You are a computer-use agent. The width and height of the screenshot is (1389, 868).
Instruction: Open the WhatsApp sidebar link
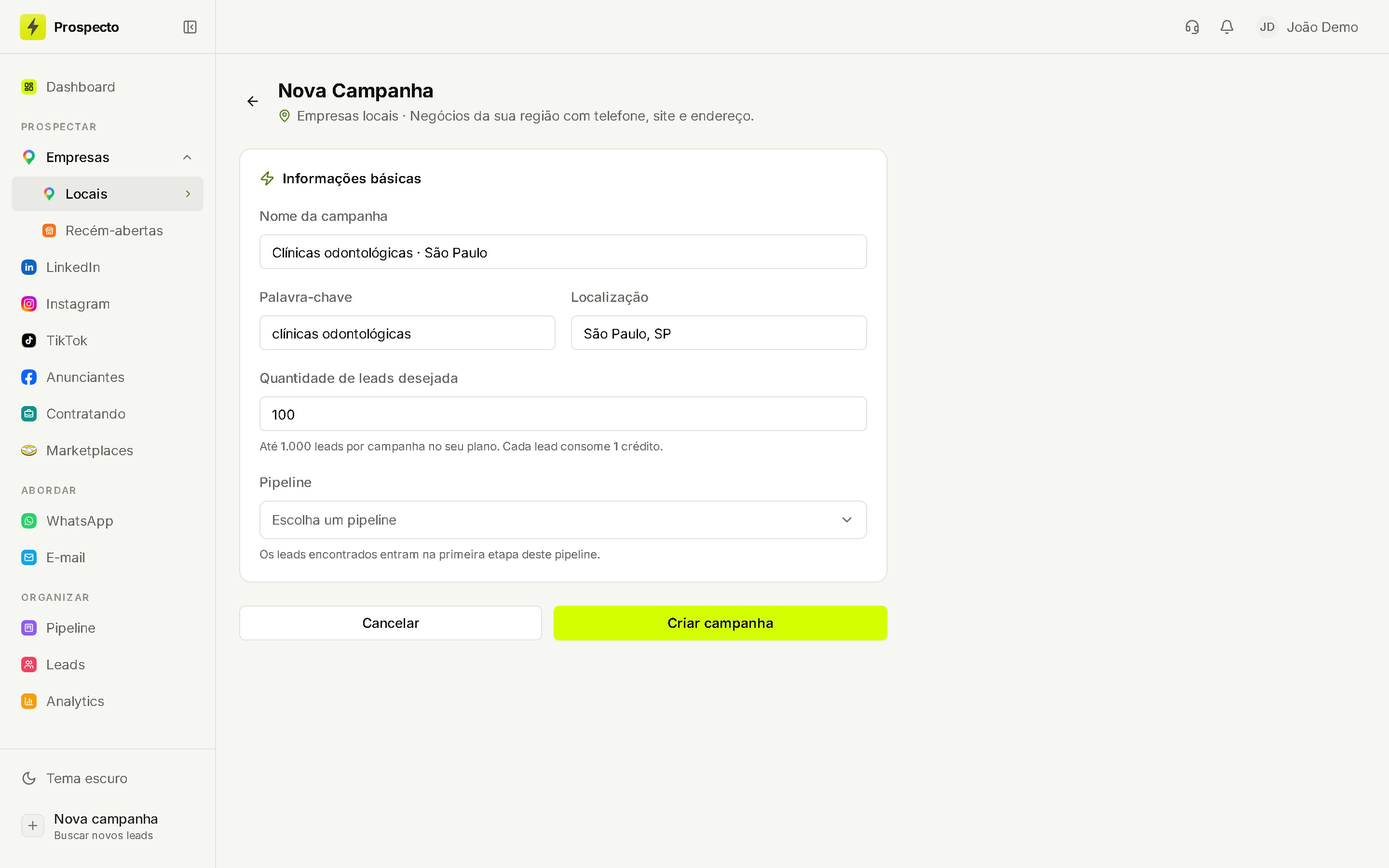[108, 521]
